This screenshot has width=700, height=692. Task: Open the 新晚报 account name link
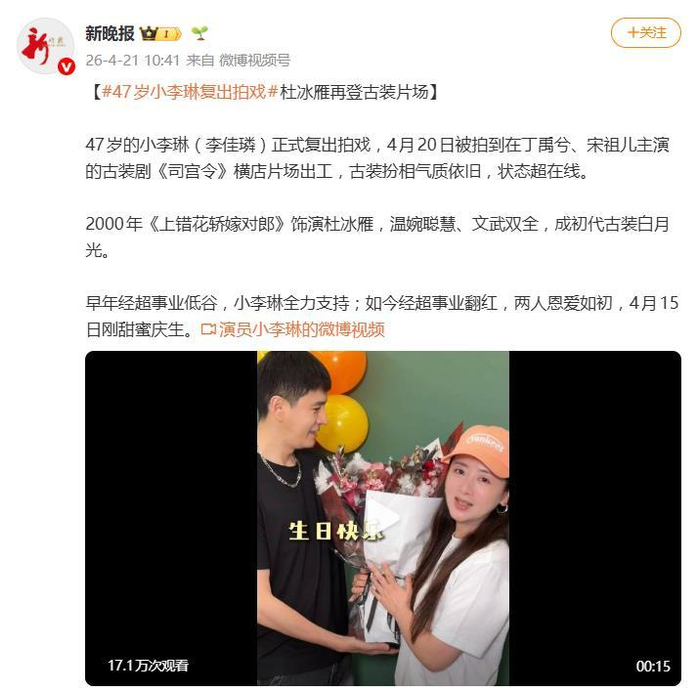point(110,33)
